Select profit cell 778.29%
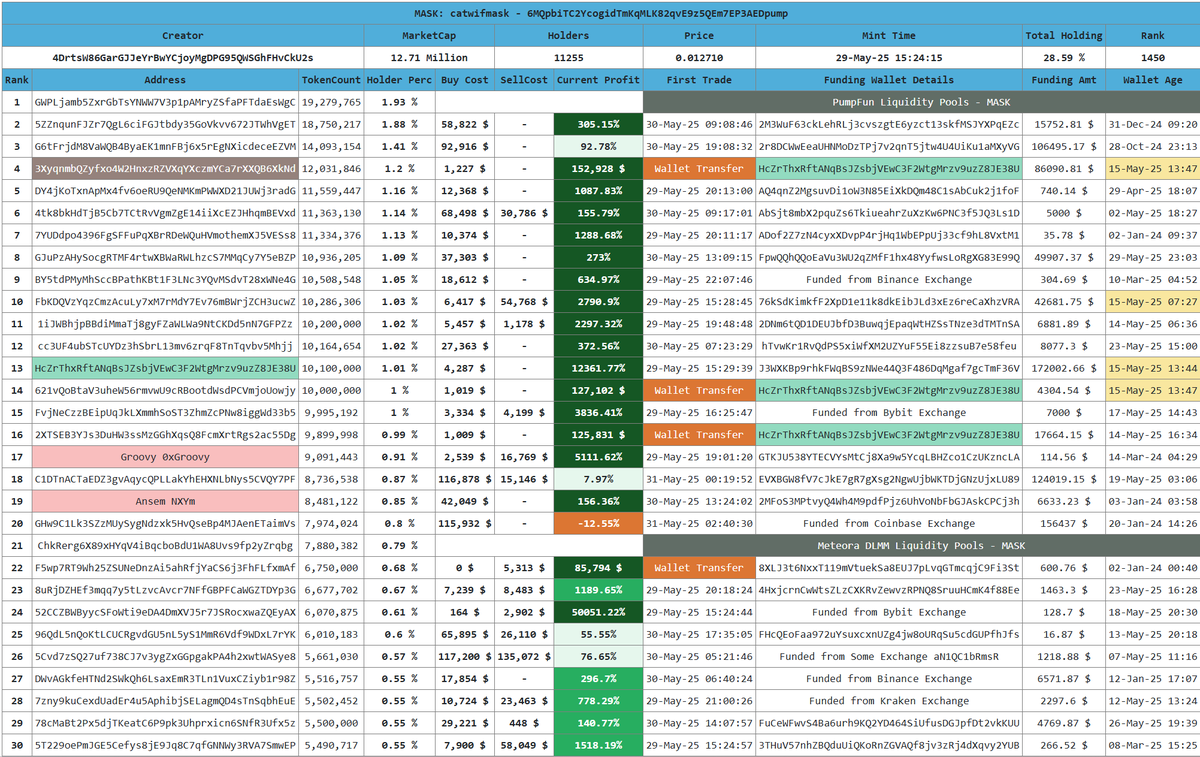 (597, 700)
